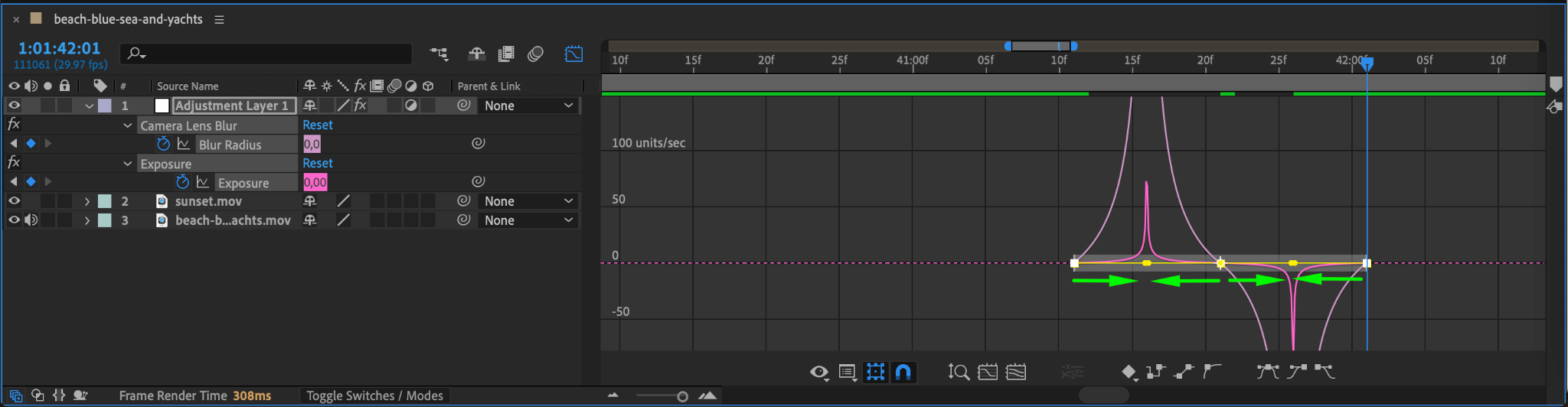Click the 41:00f time ruler mark
Screen dimensions: 1568x407
[913, 60]
